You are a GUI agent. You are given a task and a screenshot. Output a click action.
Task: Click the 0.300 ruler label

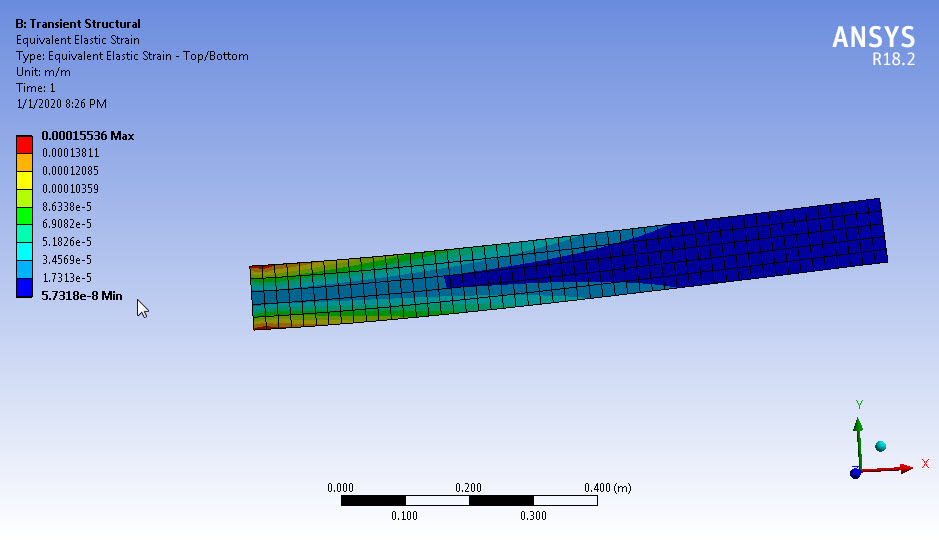click(x=533, y=516)
